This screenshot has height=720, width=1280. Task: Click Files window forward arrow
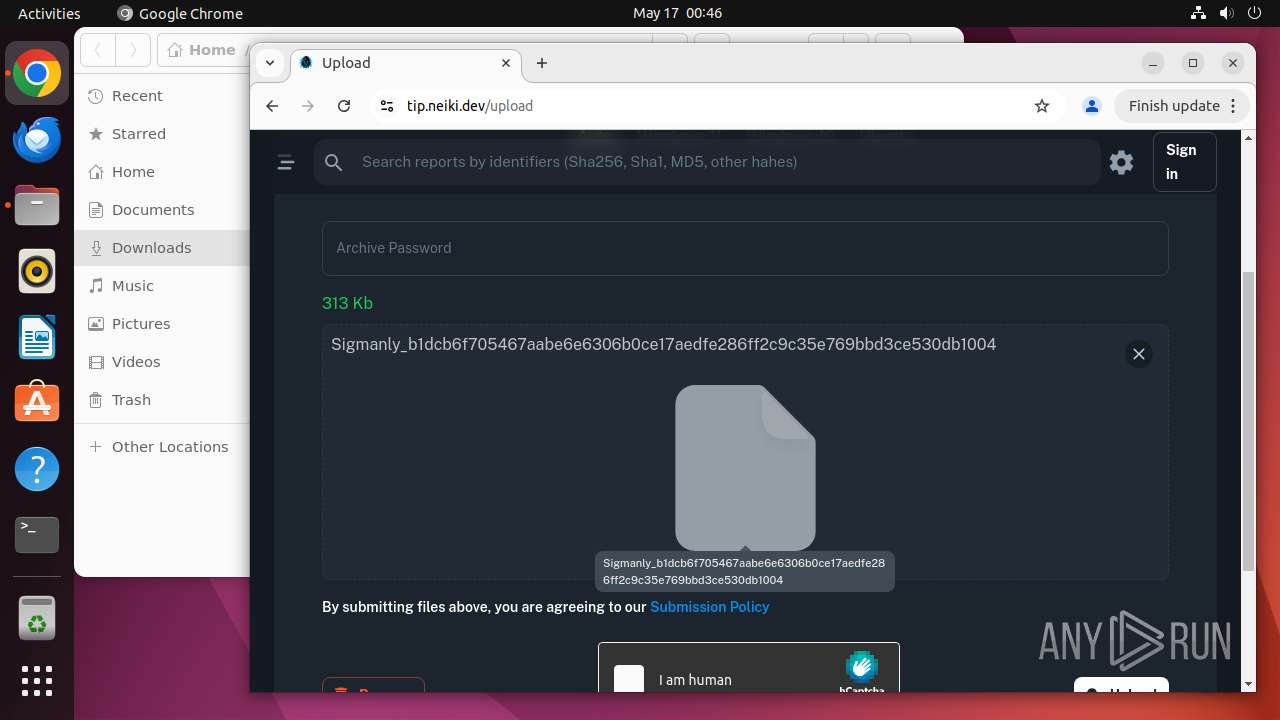tap(133, 50)
